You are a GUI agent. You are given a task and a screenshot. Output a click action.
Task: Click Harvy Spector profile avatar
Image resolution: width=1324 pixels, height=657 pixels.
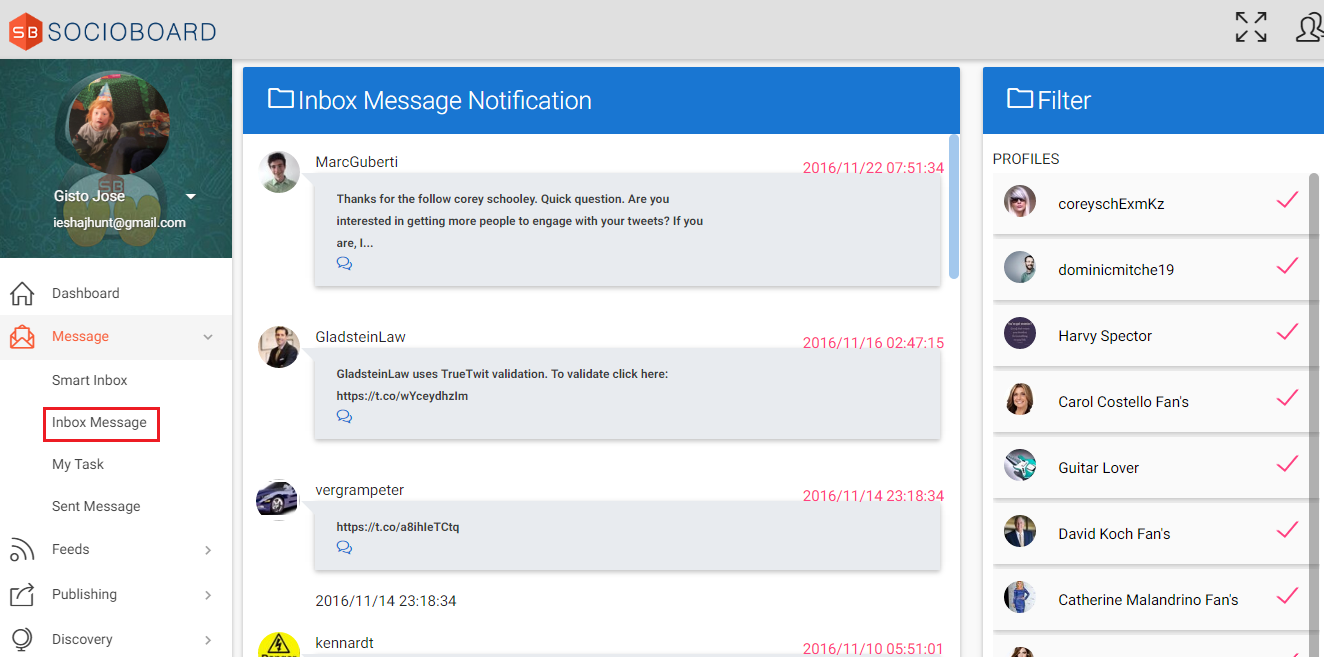click(x=1020, y=333)
